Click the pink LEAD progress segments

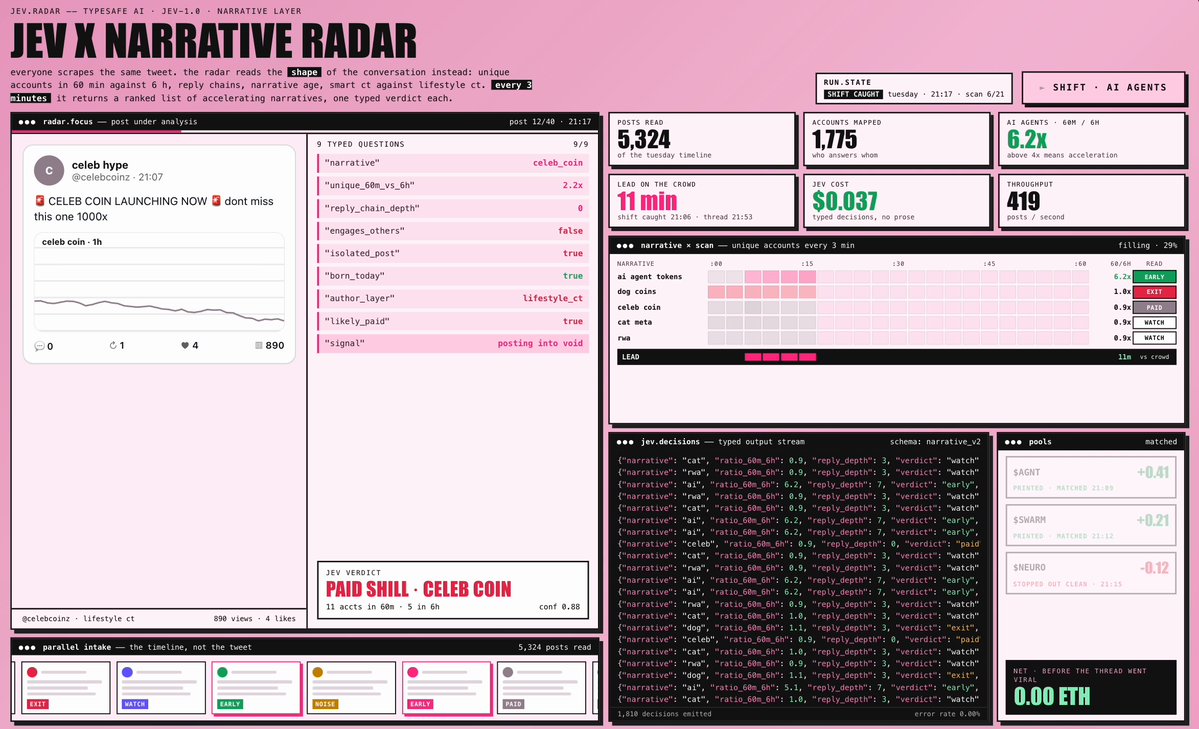point(780,357)
